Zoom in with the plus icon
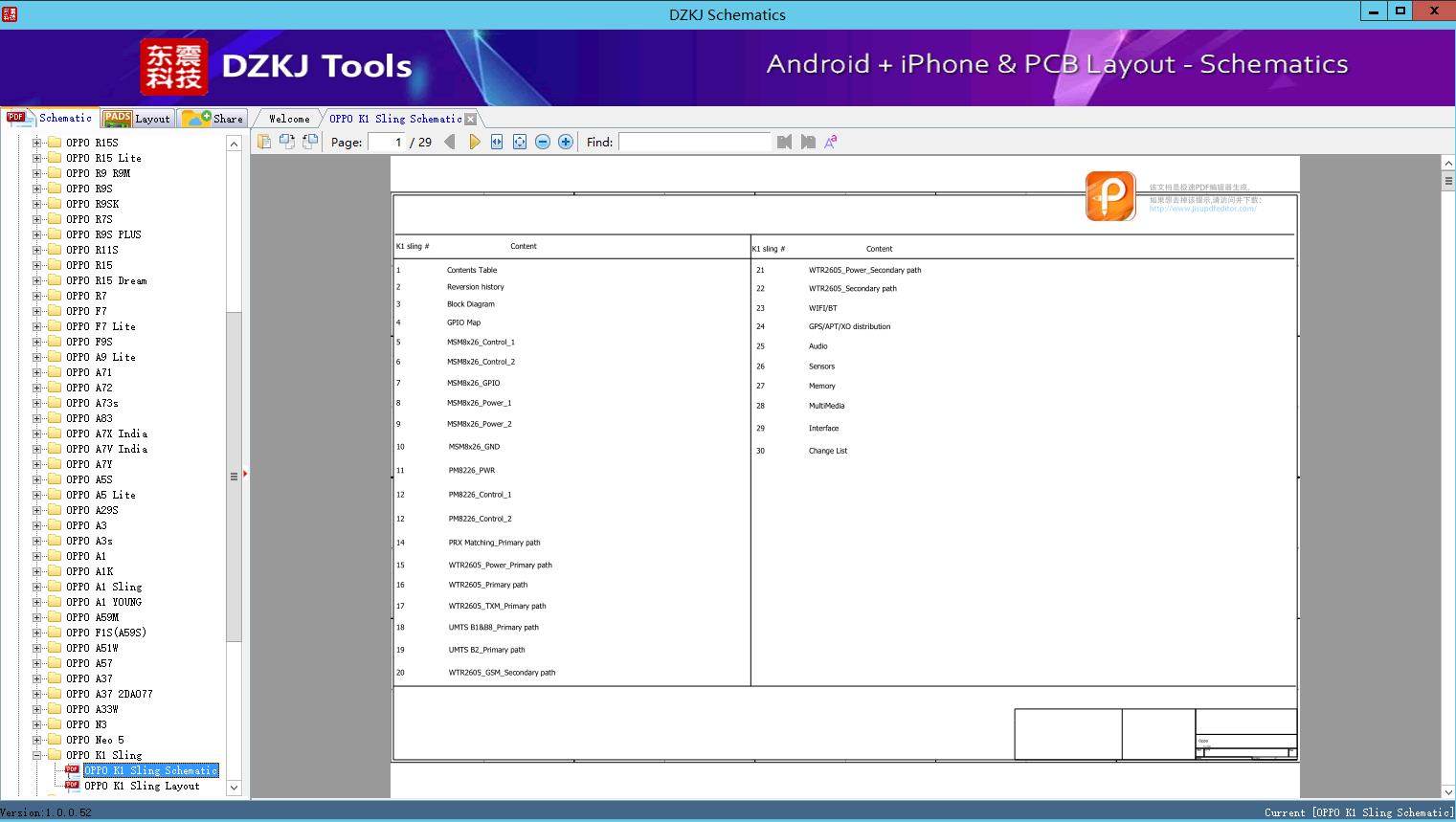The image size is (1456, 822). (566, 142)
